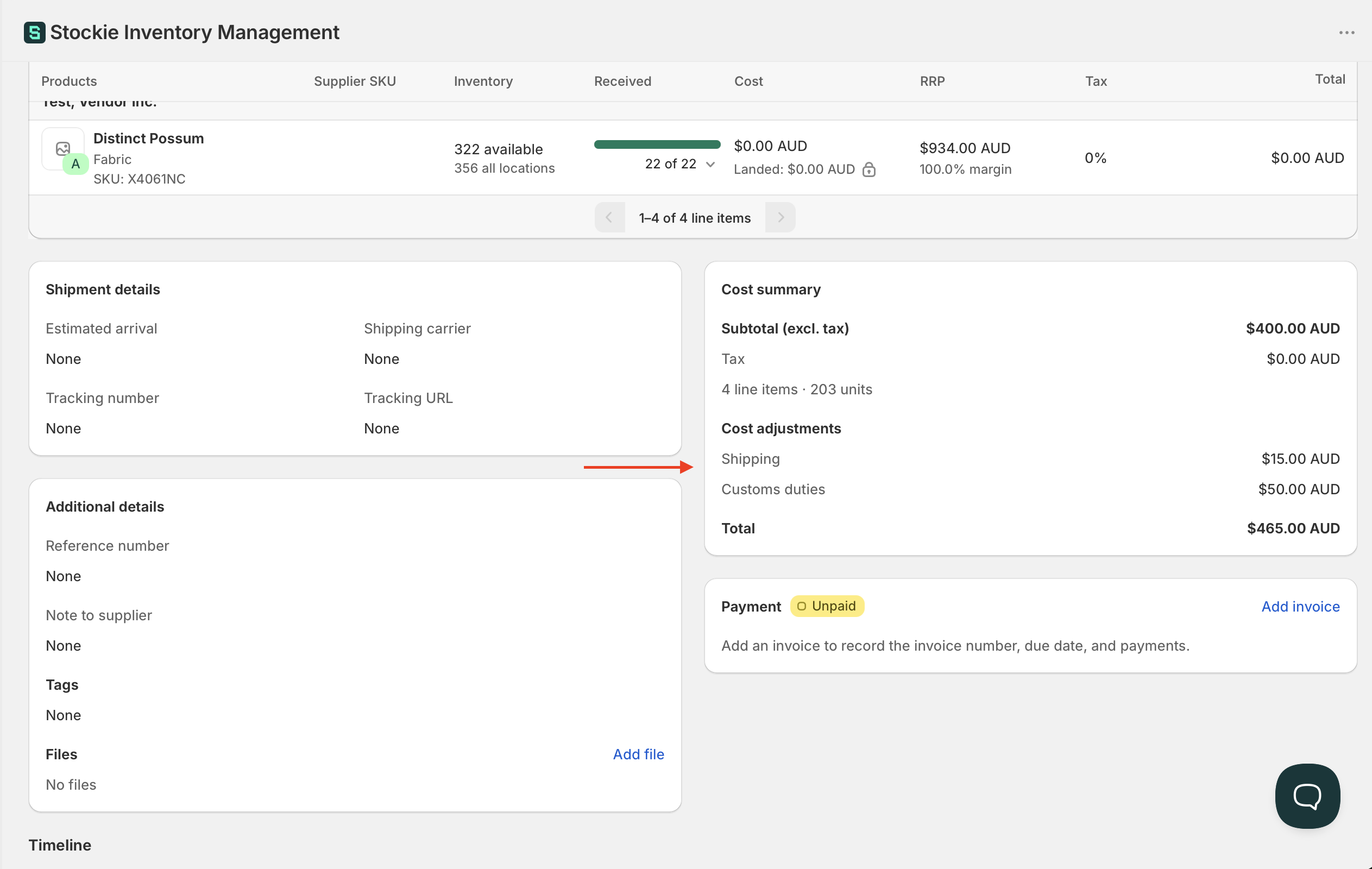
Task: Click the Shipment details heading
Action: [103, 289]
